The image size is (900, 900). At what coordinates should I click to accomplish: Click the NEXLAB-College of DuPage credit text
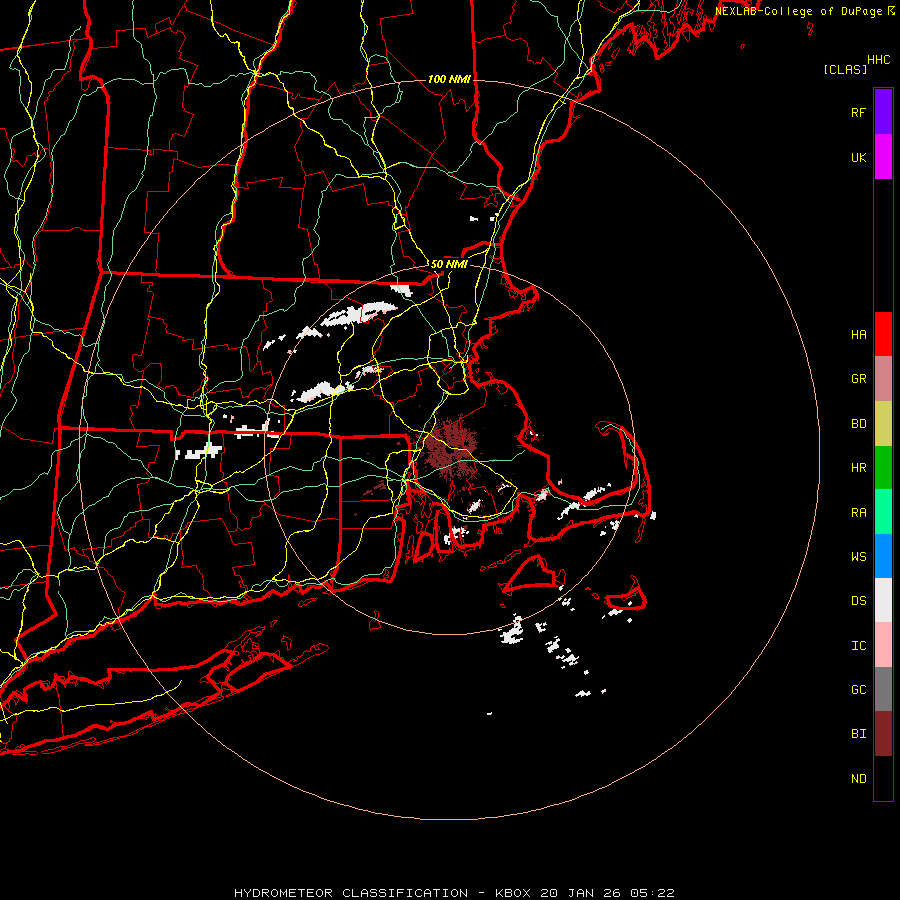[x=799, y=11]
